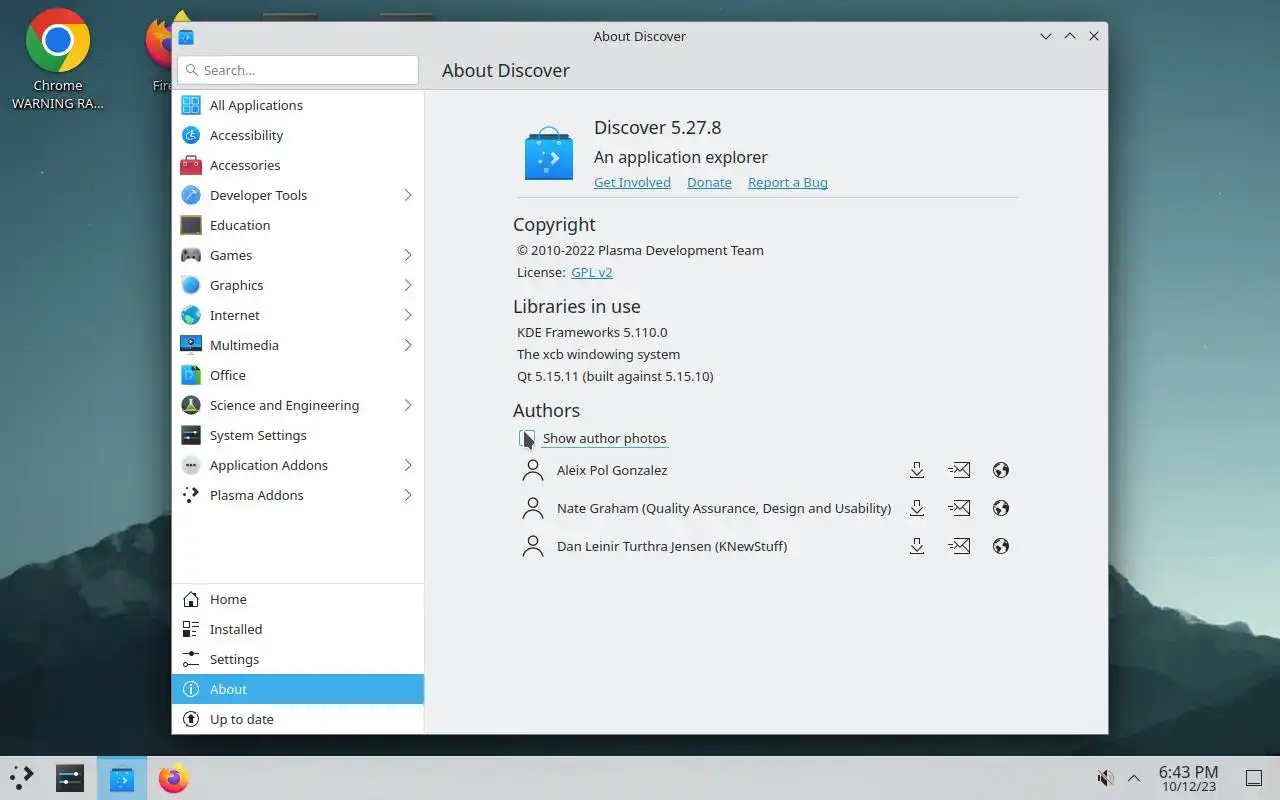The width and height of the screenshot is (1280, 800).
Task: Open the application launcher in taskbar
Action: 22,778
